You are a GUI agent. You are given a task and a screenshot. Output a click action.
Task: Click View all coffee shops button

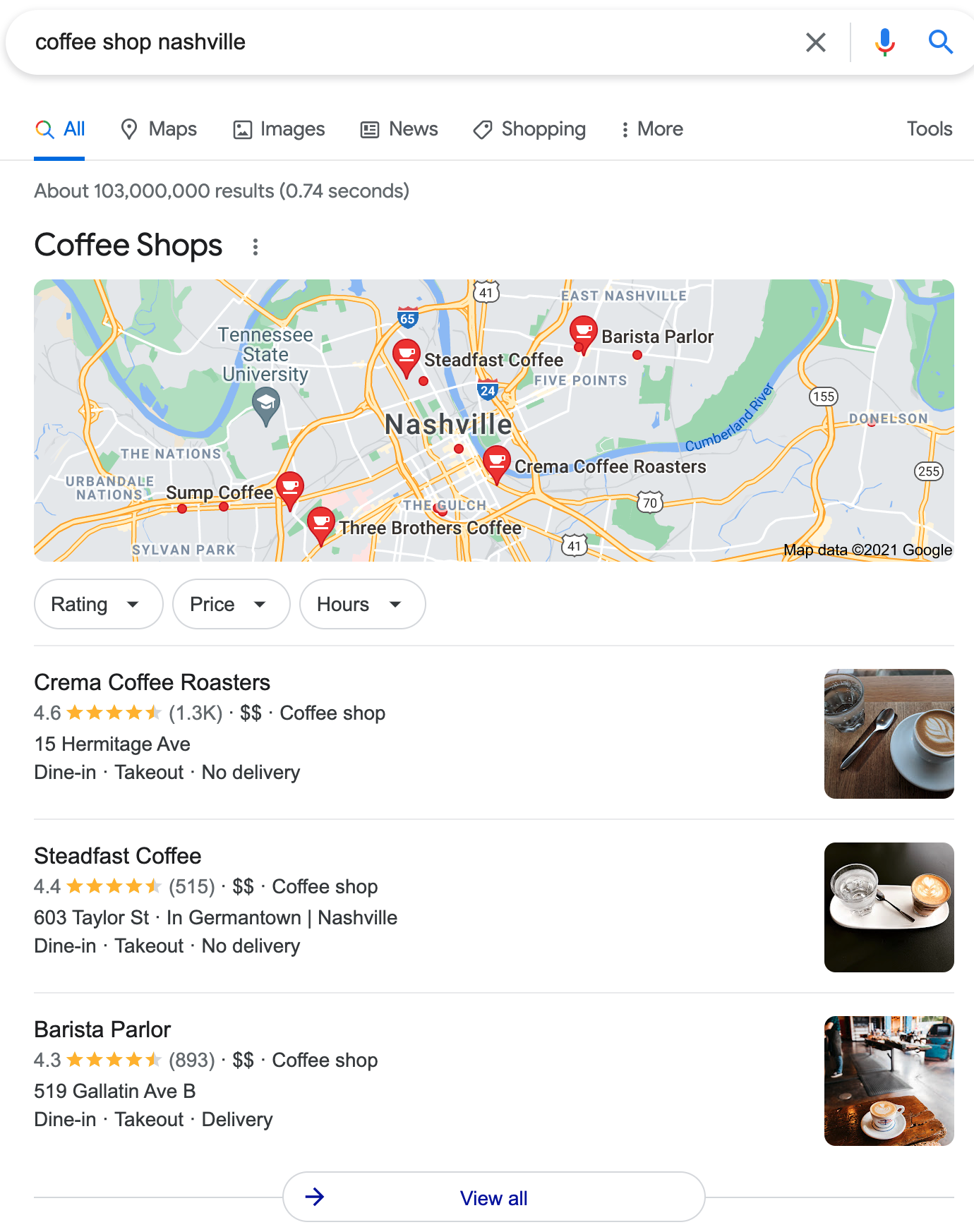click(494, 1197)
